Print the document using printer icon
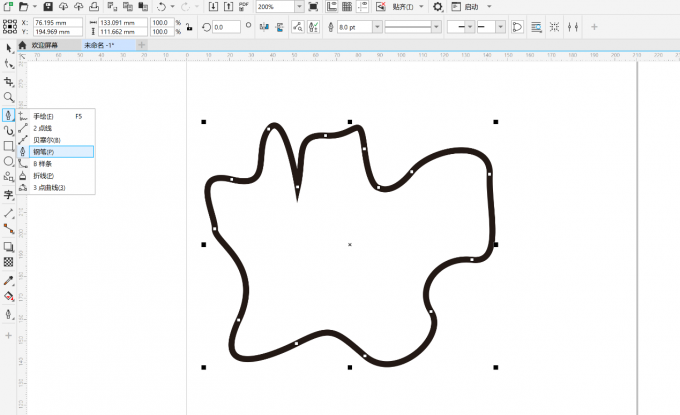The height and width of the screenshot is (415, 680). (x=94, y=7)
